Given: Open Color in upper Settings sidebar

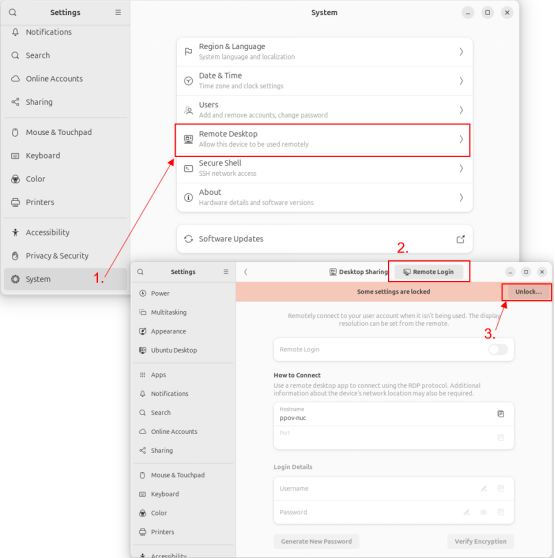Looking at the screenshot, I should [x=65, y=179].
